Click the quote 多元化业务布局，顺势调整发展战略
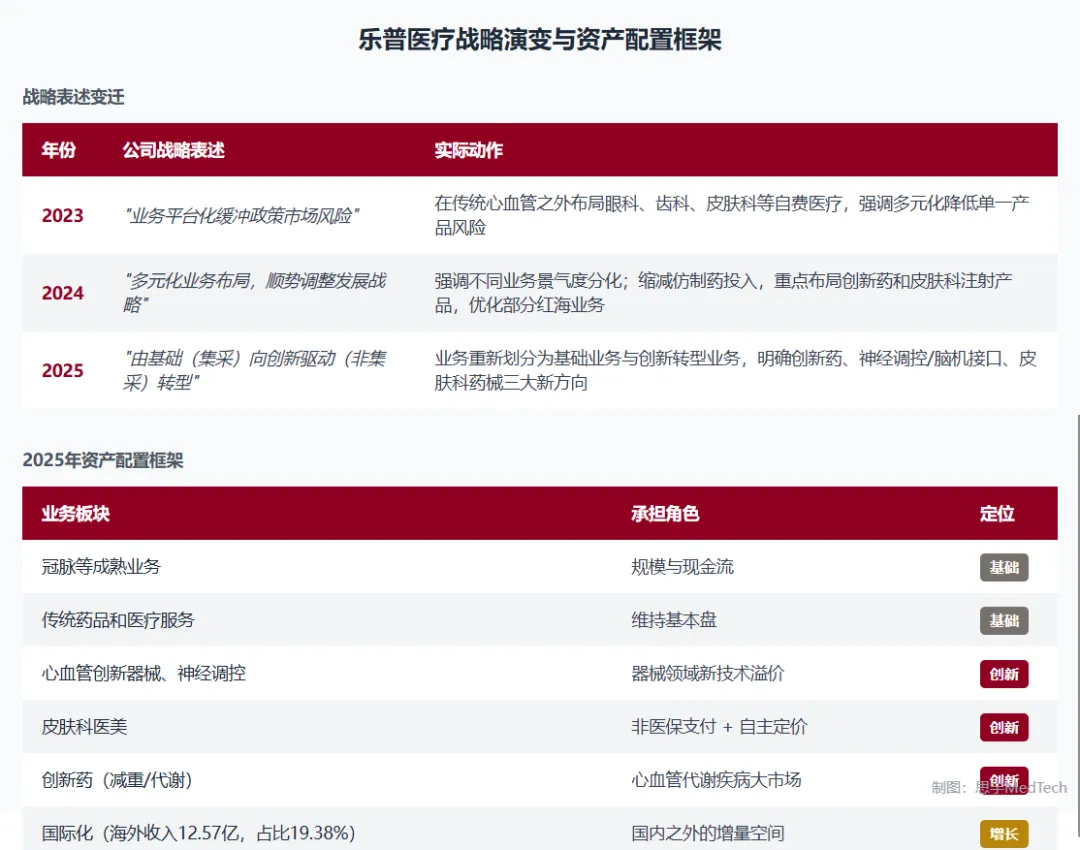This screenshot has width=1080, height=850. 255,293
